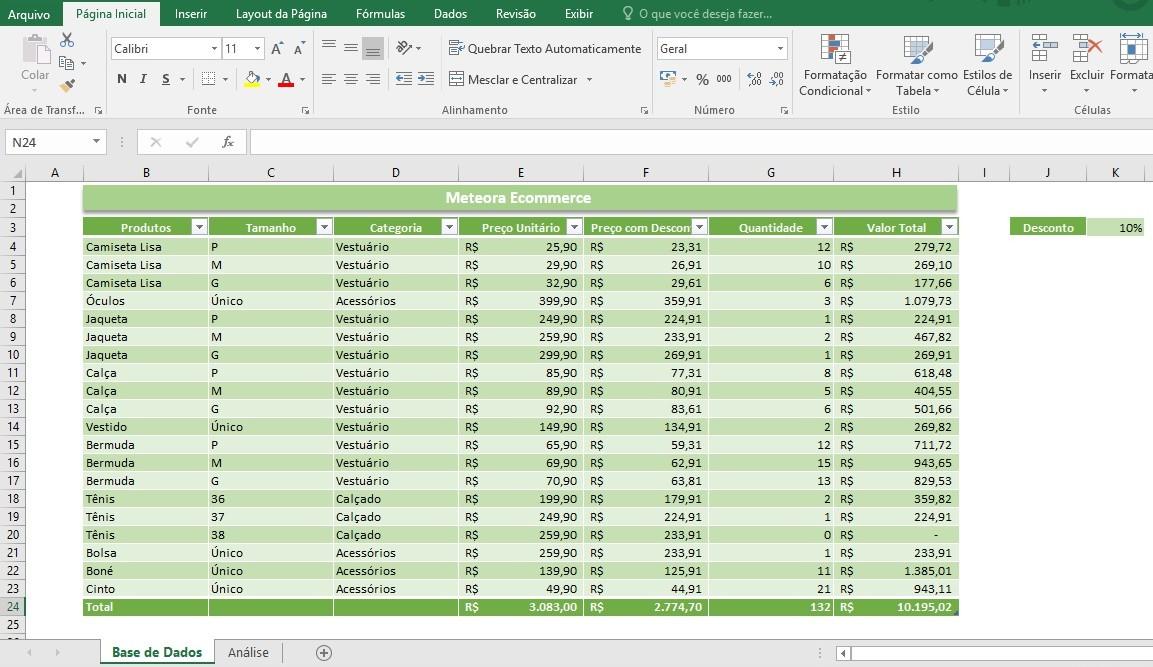Toggle italic (I) formatting
Screen dimensions: 1153x667
click(144, 80)
